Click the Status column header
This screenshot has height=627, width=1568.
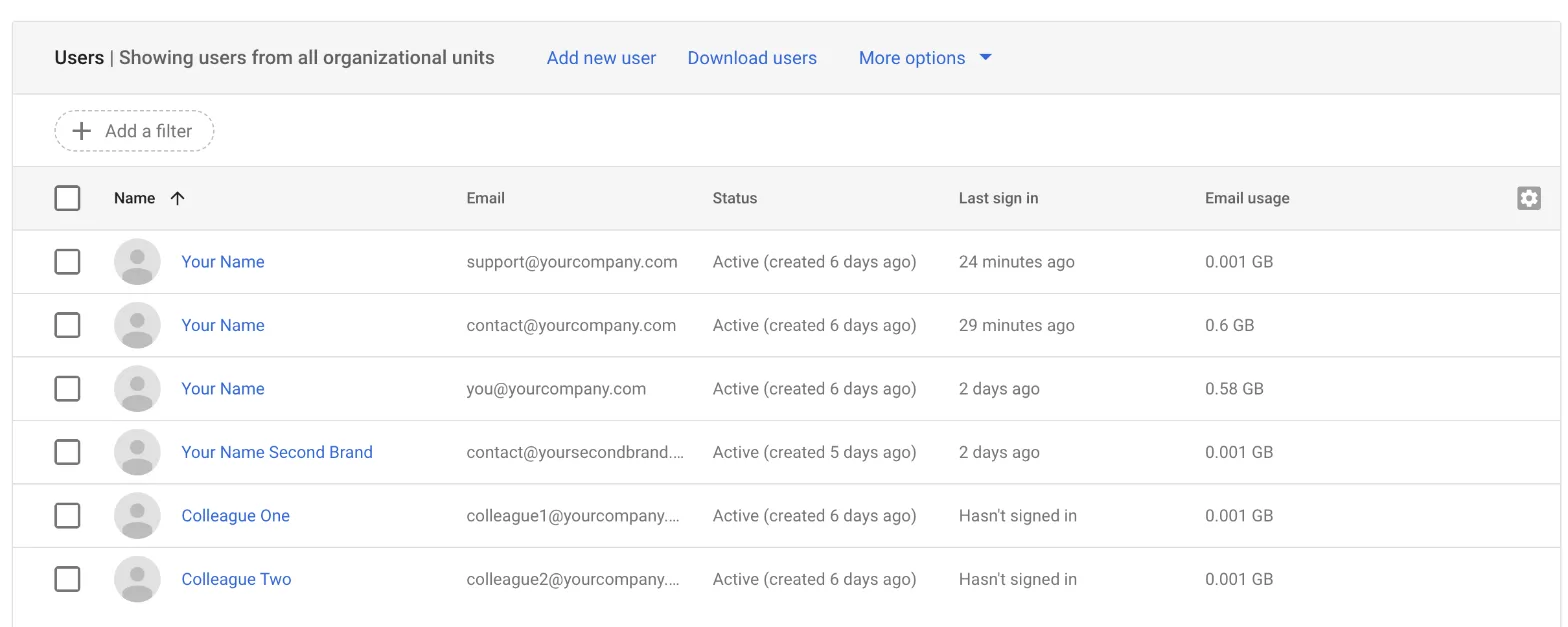(735, 198)
